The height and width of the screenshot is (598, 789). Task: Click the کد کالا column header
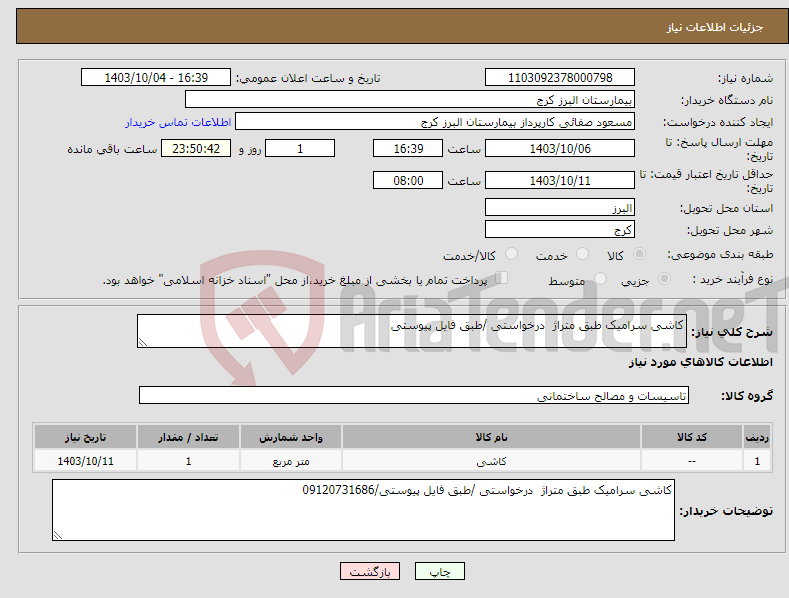(692, 437)
